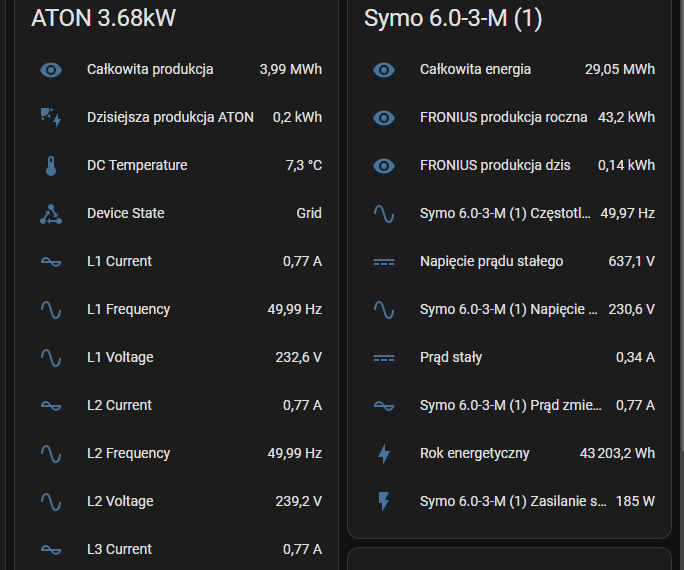Click the thermometer icon for DC Temperature

coord(51,166)
